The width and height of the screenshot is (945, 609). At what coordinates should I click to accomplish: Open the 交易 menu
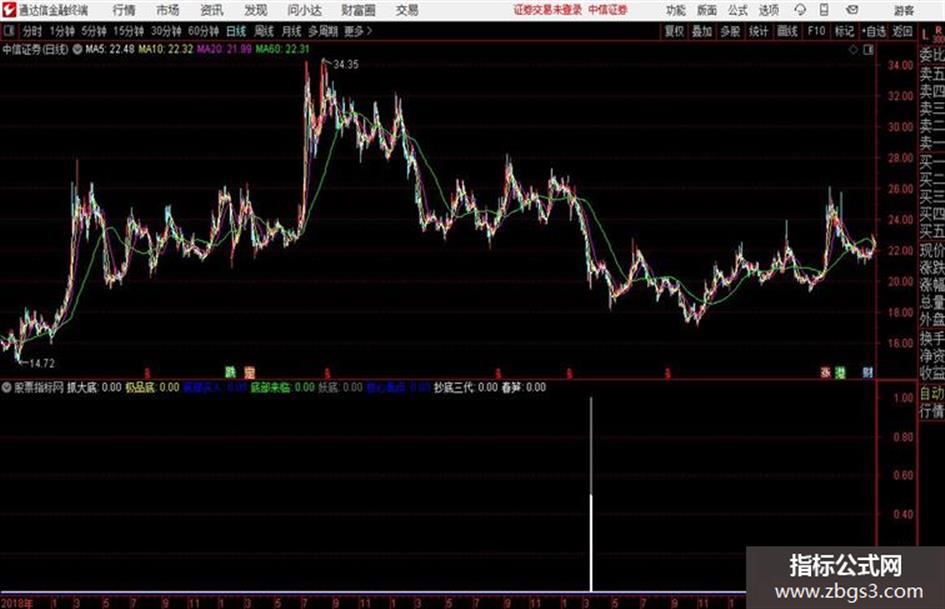[407, 10]
